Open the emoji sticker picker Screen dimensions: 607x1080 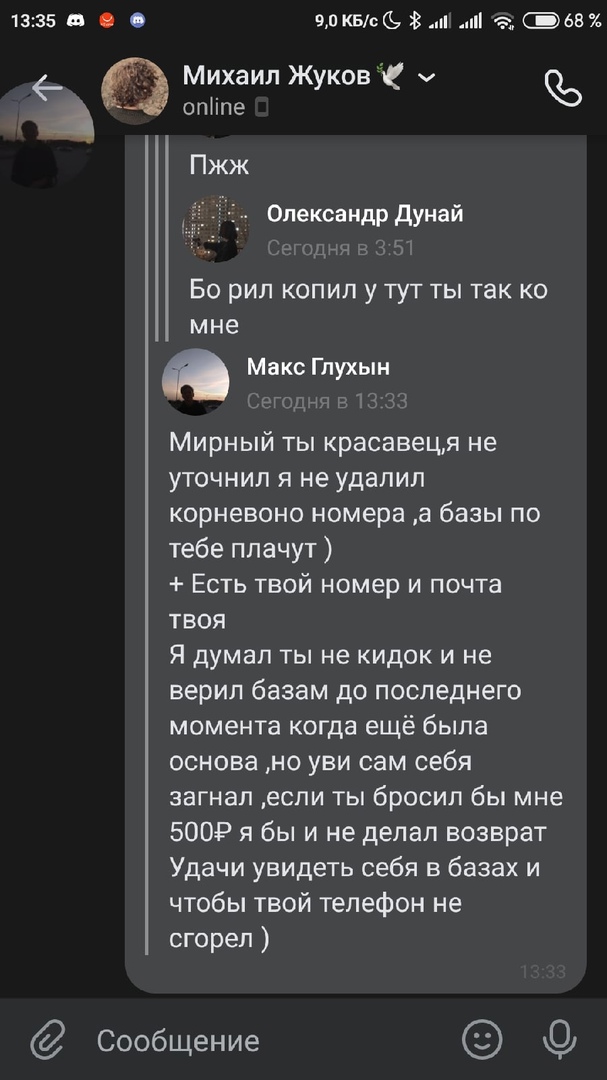tap(482, 1040)
